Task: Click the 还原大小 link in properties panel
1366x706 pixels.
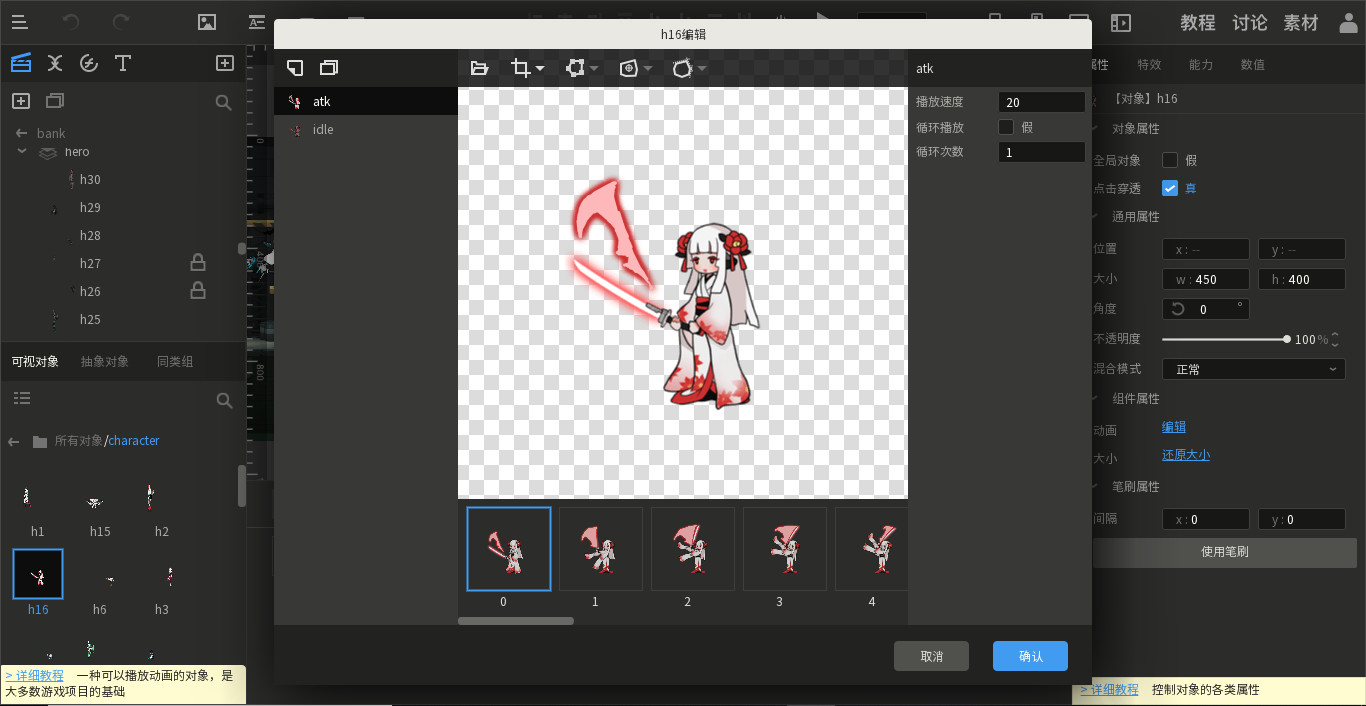Action: pos(1186,455)
